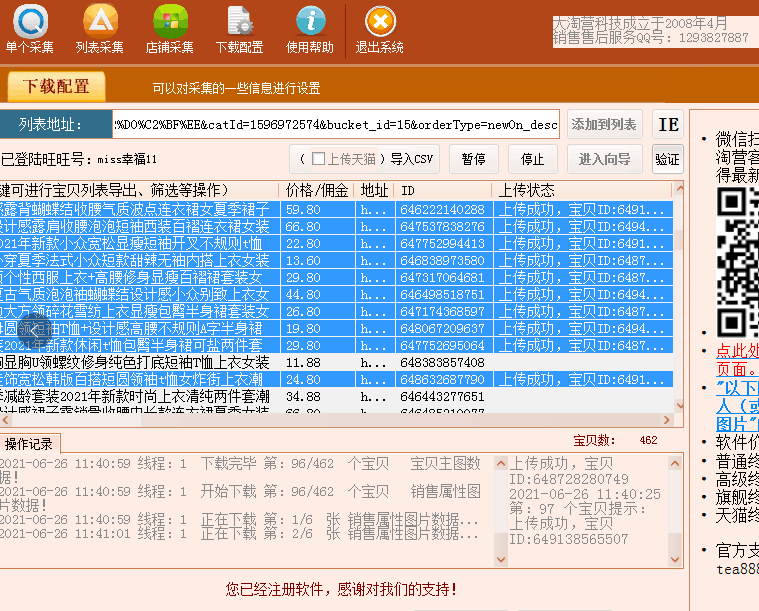Select row with ID 648067209637
This screenshot has height=611, width=759.
(x=336, y=328)
